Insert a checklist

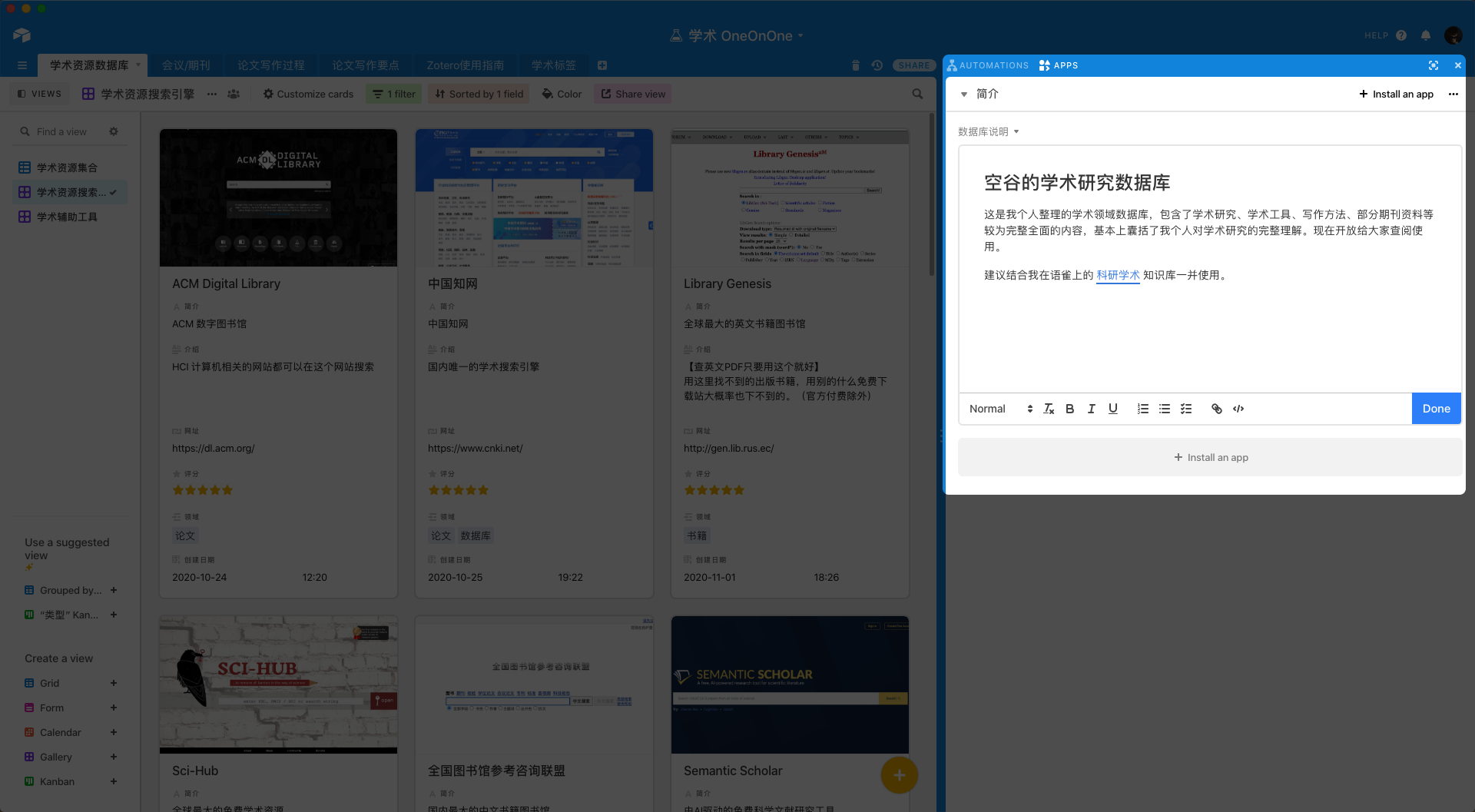[x=1186, y=409]
